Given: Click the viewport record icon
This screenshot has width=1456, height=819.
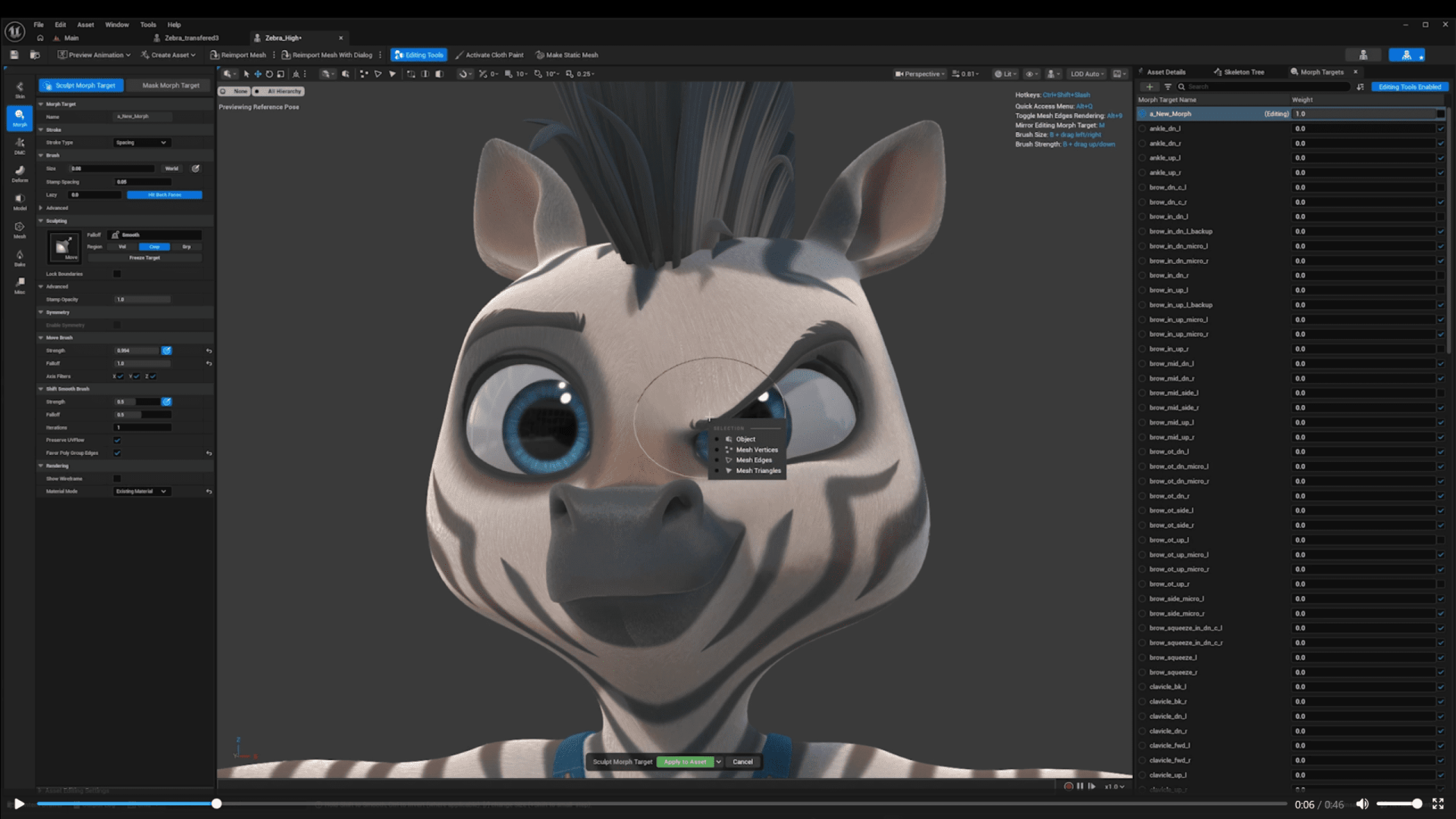Looking at the screenshot, I should point(1068,786).
